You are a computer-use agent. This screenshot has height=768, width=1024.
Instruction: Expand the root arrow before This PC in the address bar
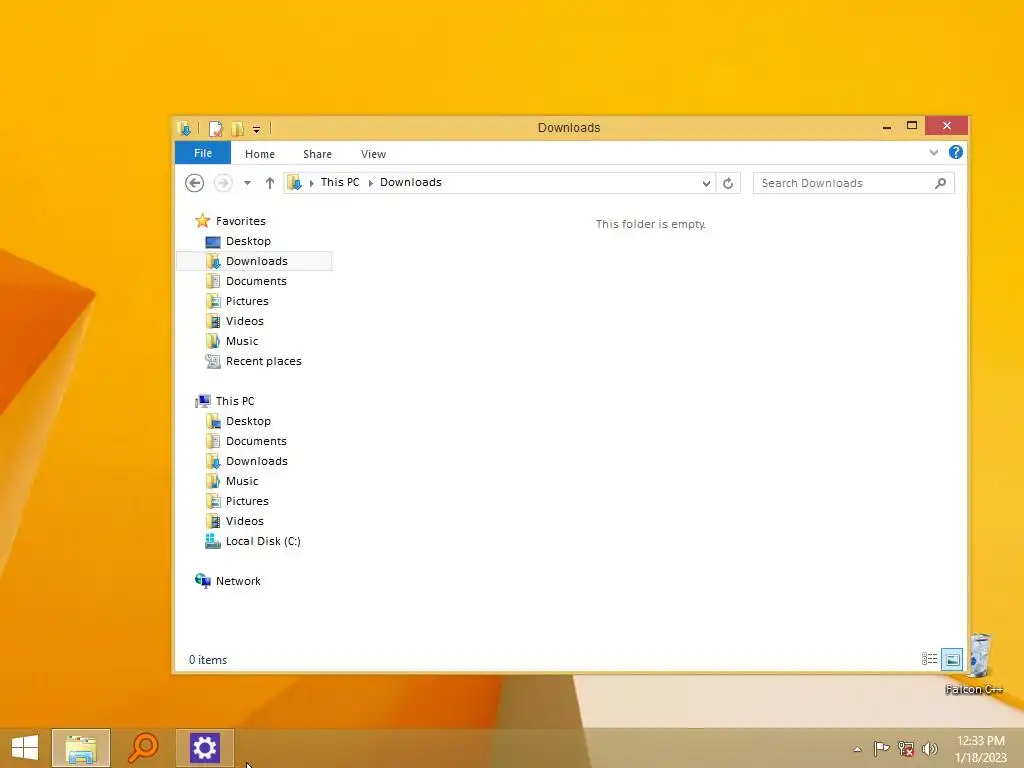tap(312, 183)
